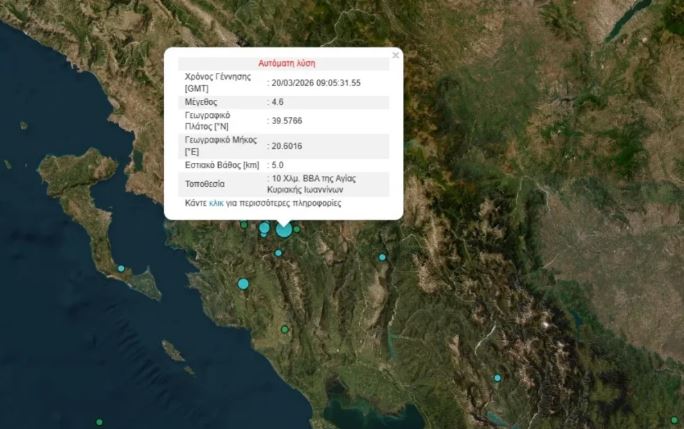Click the isolated cyan marker east of the popup tail
Image resolution: width=684 pixels, height=429 pixels.
point(382,258)
